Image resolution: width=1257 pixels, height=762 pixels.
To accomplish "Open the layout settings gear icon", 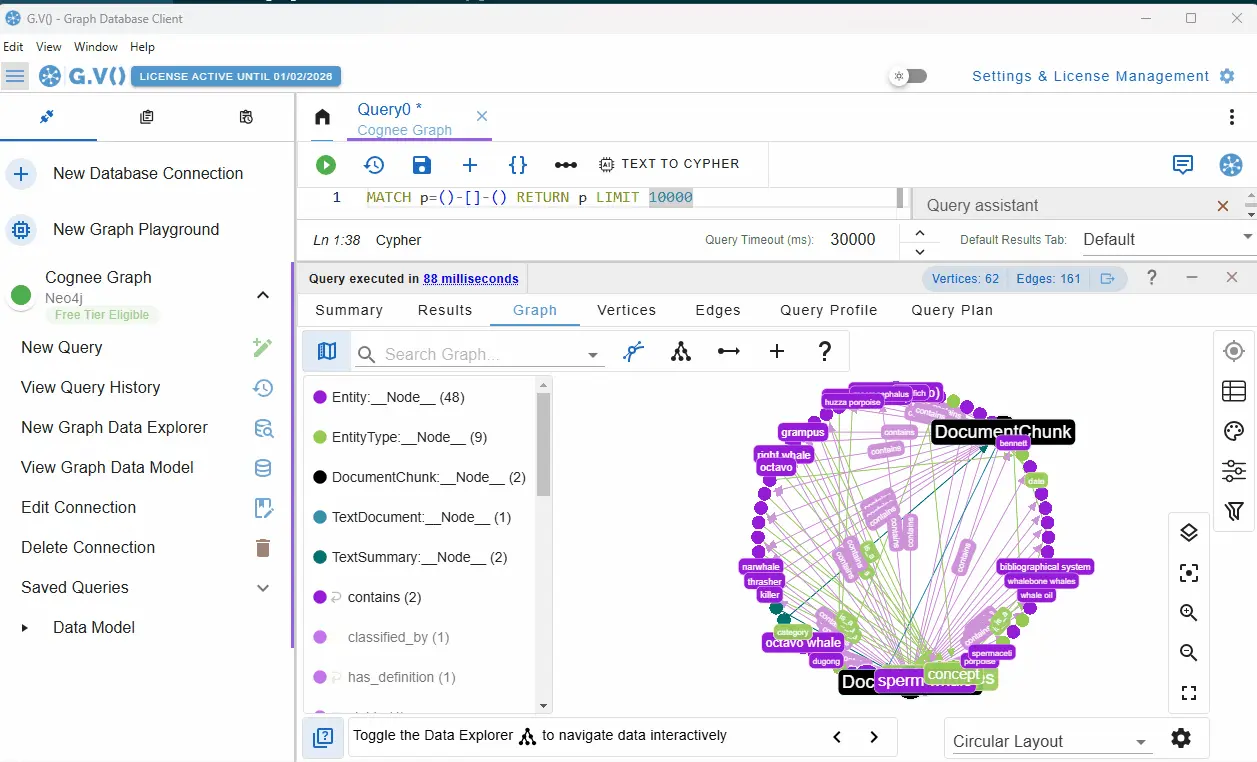I will [x=1181, y=739].
